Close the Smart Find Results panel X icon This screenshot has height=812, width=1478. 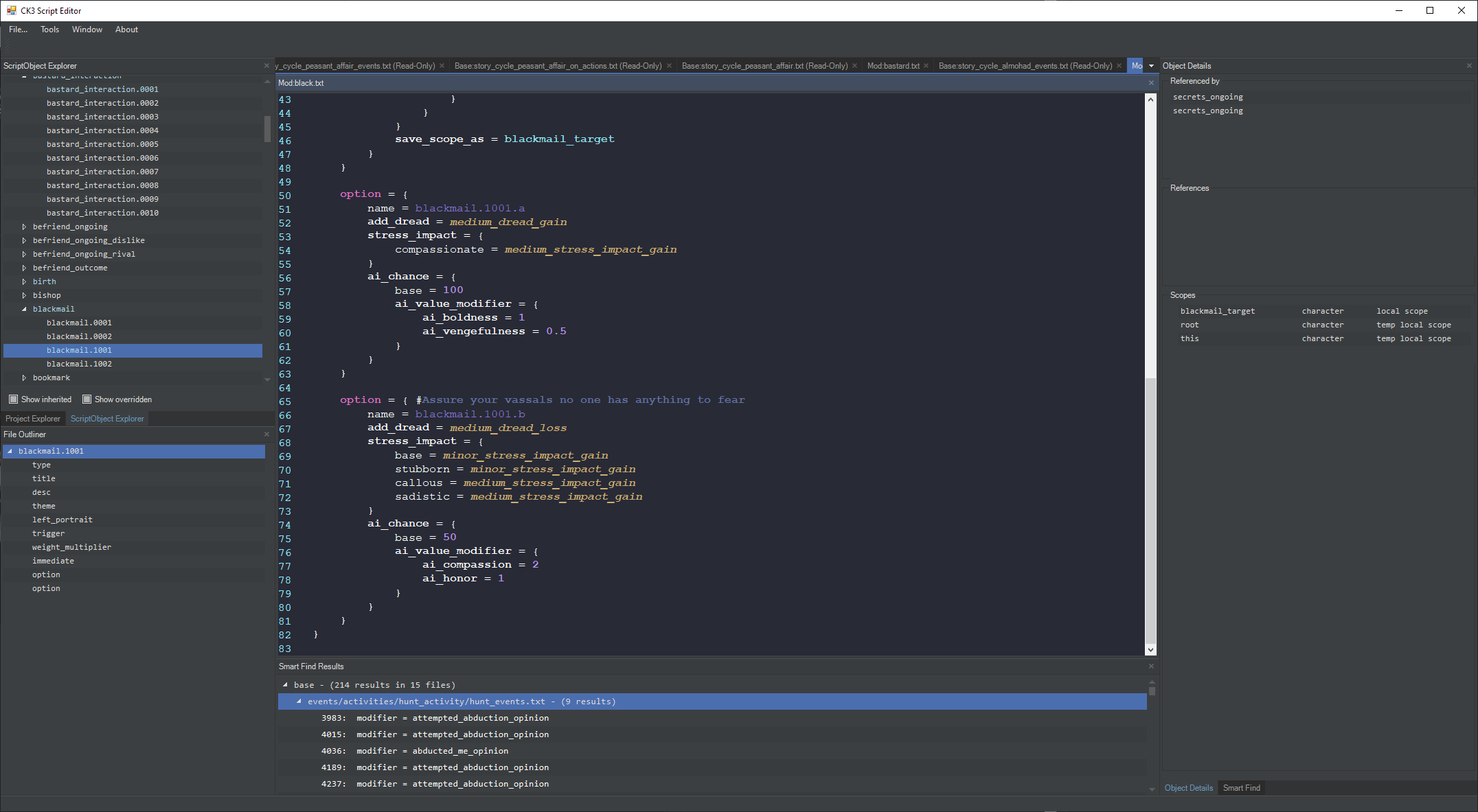coord(1150,666)
